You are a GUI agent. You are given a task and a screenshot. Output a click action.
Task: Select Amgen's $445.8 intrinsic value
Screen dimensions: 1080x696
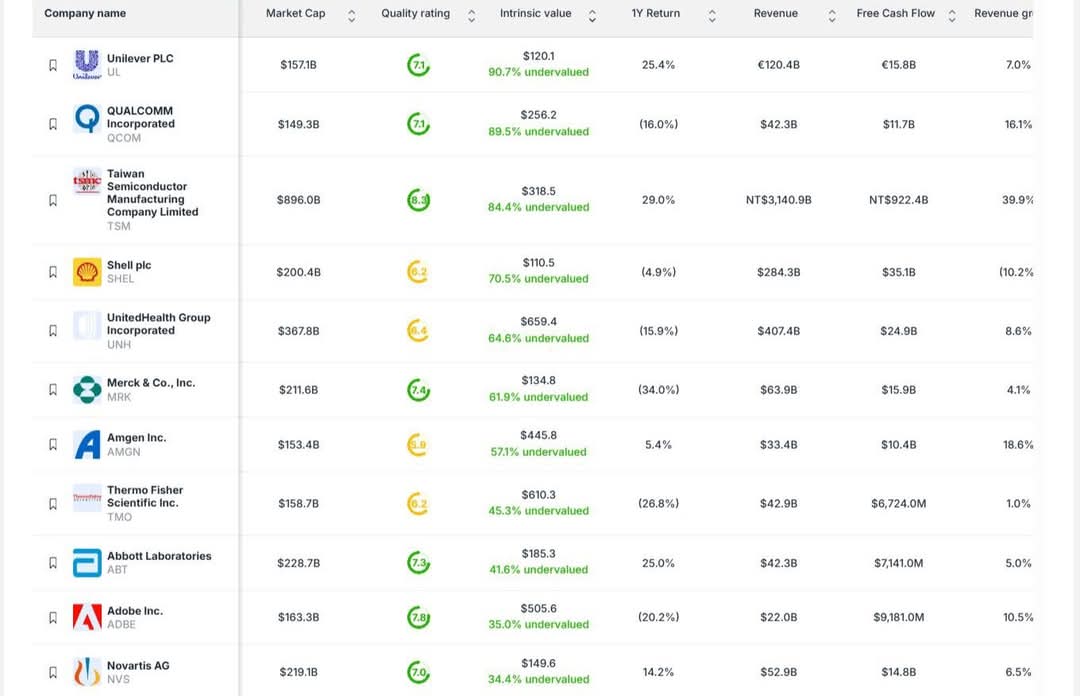tap(539, 436)
